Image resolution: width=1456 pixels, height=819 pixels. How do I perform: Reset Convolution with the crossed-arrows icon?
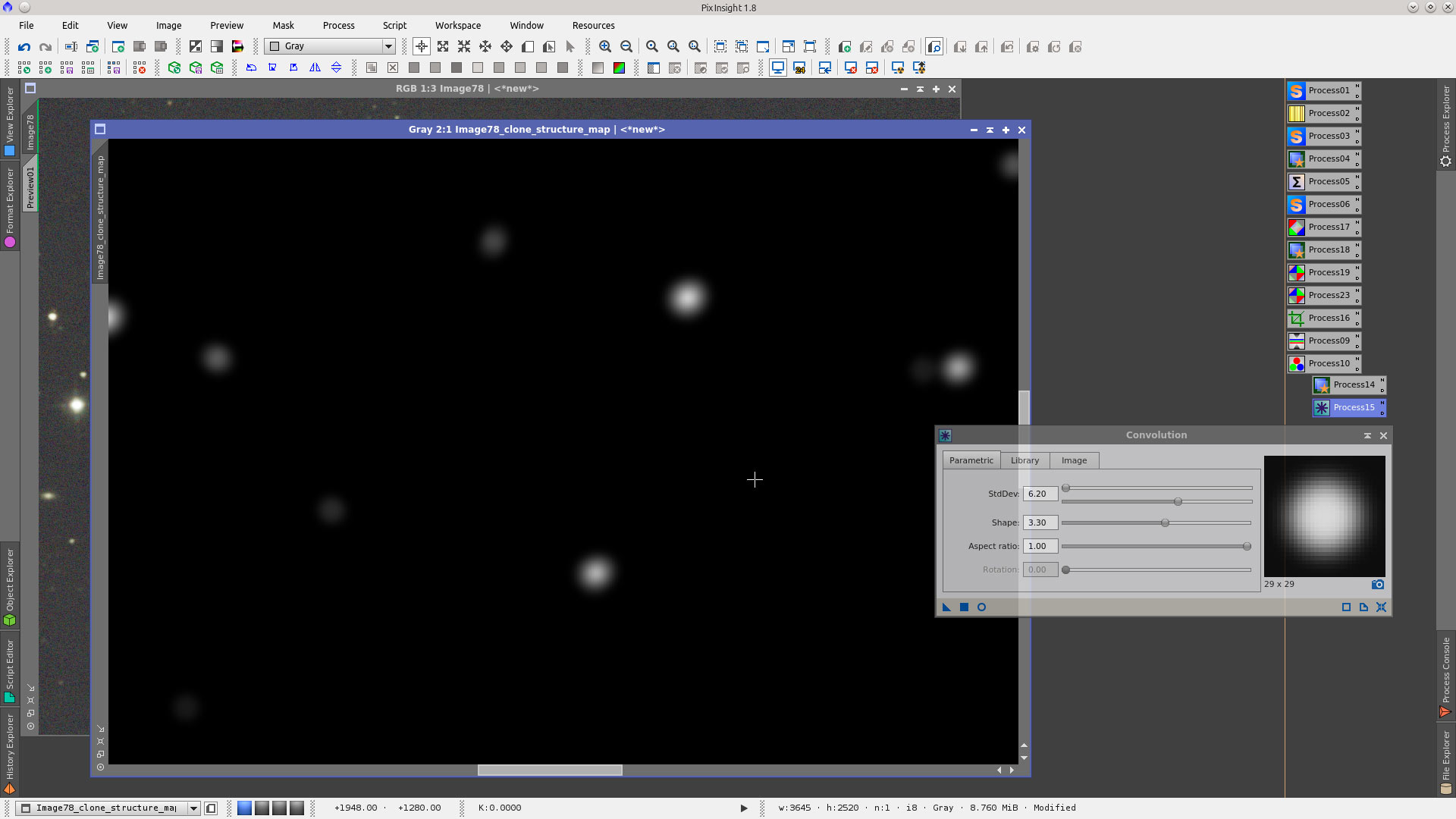coord(1381,607)
